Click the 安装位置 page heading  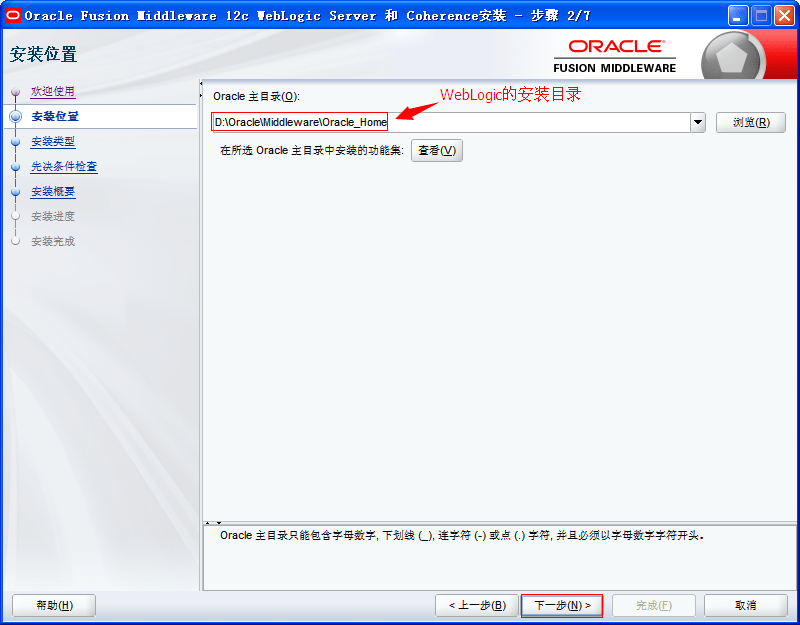click(x=43, y=54)
